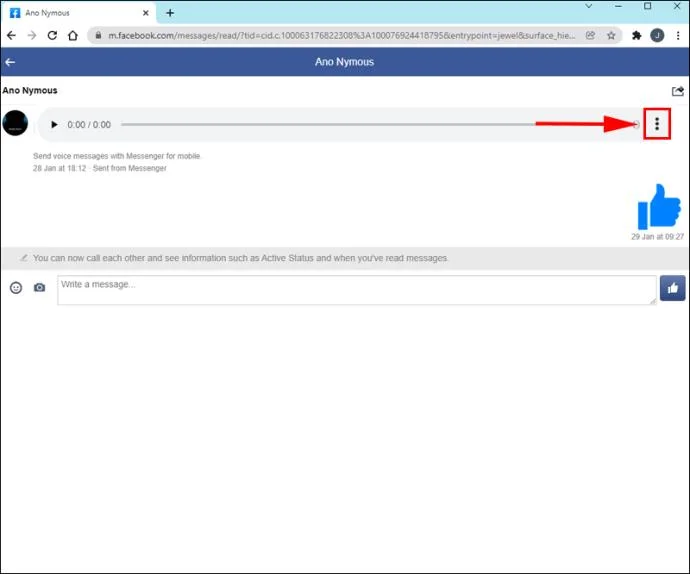The image size is (690, 574).
Task: Open the browser extensions puzzle icon
Action: click(x=636, y=36)
